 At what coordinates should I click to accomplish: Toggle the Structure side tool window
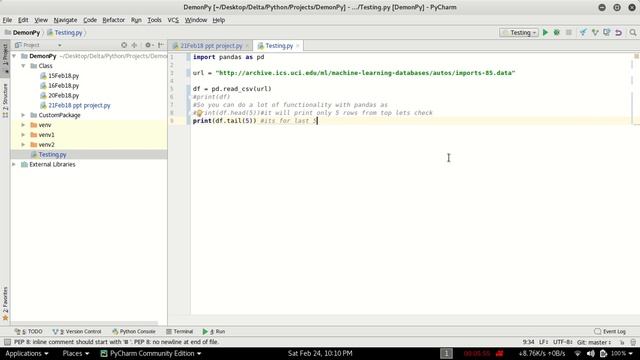(x=5, y=100)
